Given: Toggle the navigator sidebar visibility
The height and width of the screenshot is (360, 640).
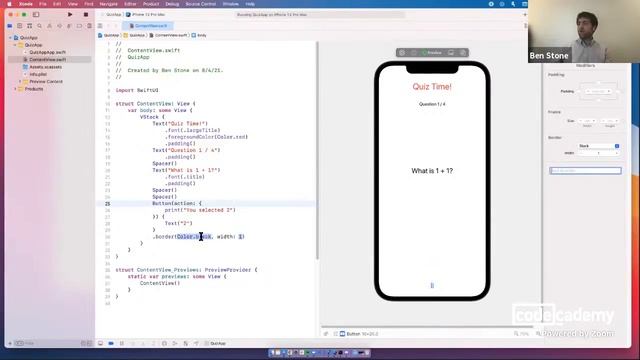Looking at the screenshot, I should click(36, 14).
